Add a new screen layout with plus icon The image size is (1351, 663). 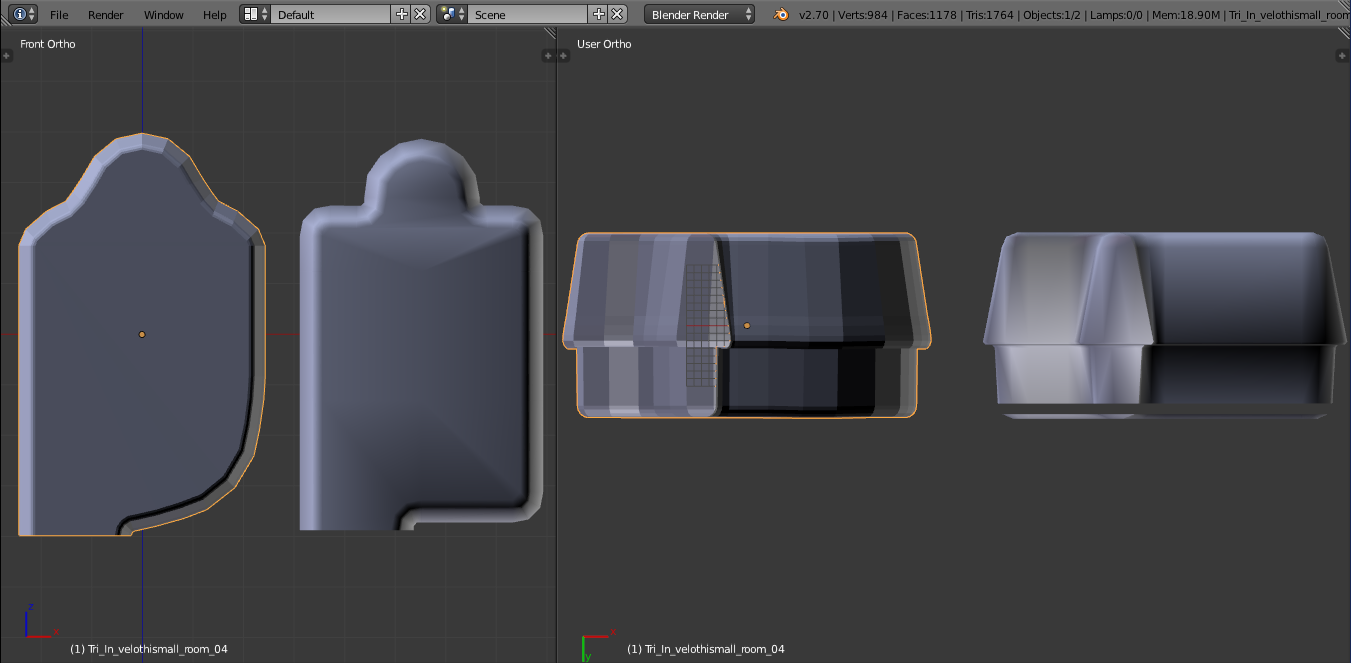click(x=402, y=14)
